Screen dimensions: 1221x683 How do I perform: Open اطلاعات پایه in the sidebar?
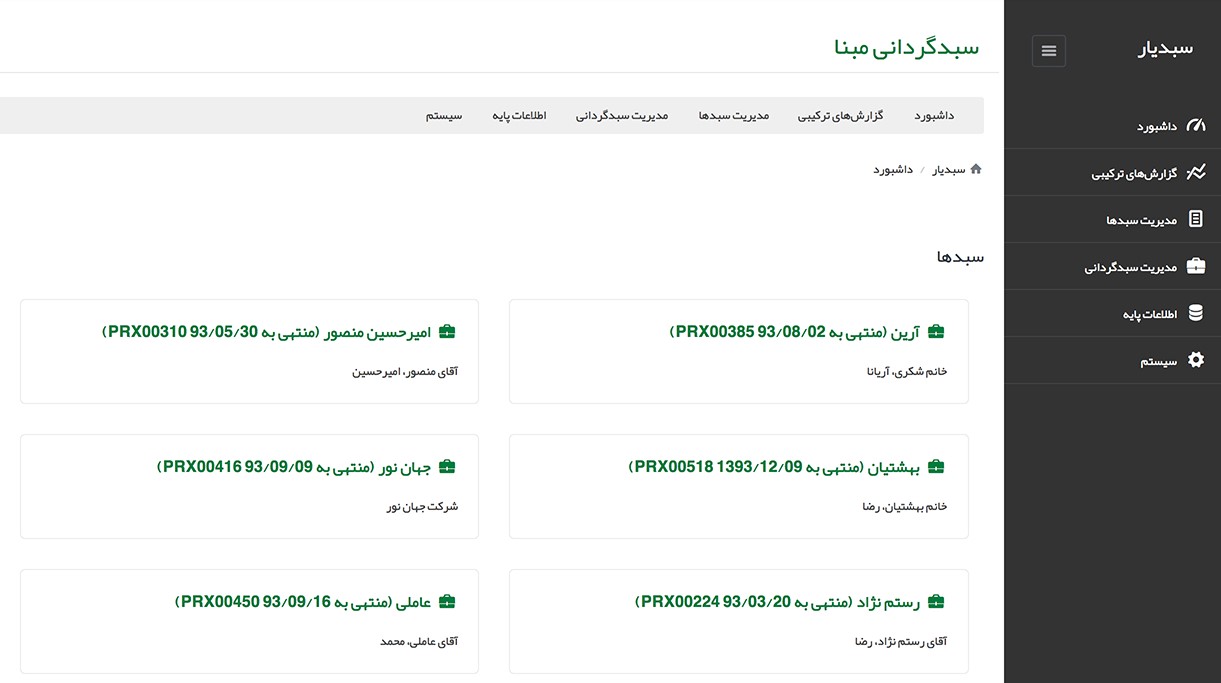pyautogui.click(x=1113, y=314)
